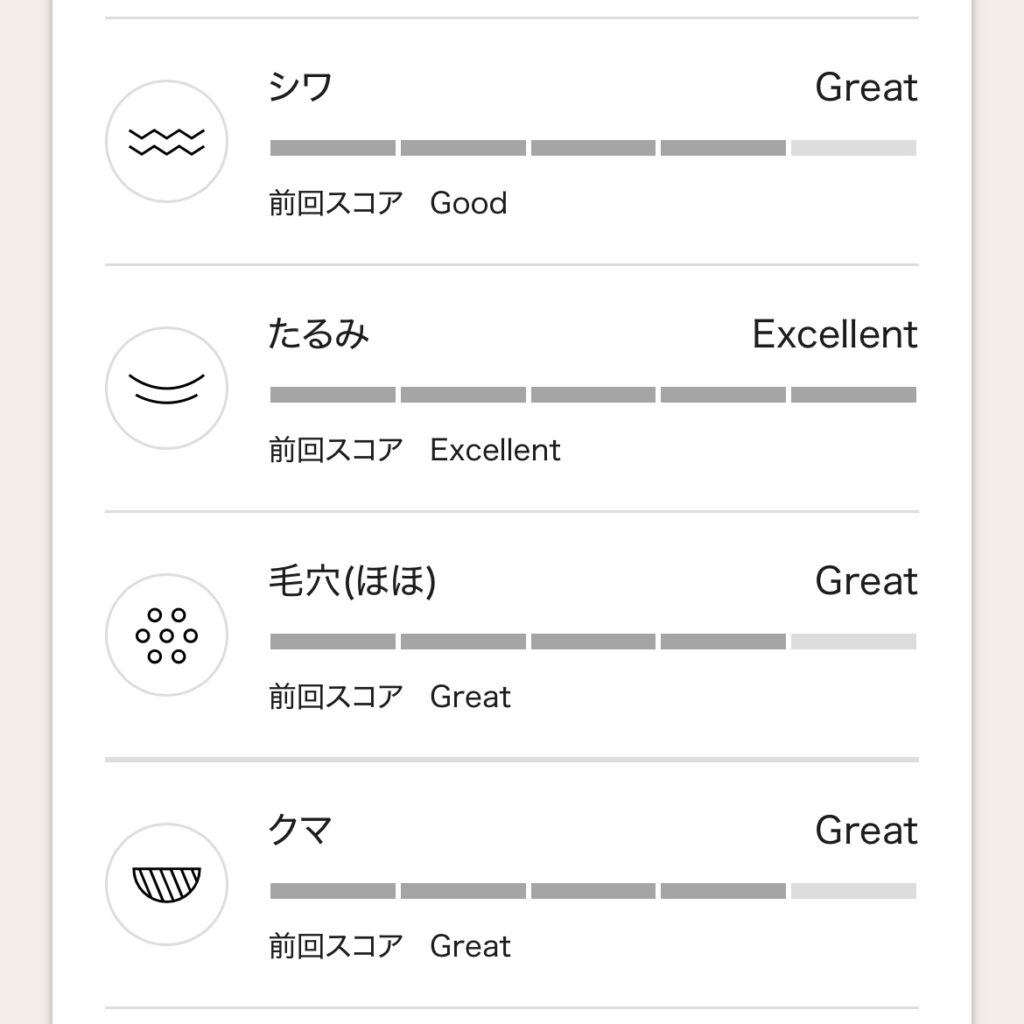Click the シワ category title

coord(301,88)
